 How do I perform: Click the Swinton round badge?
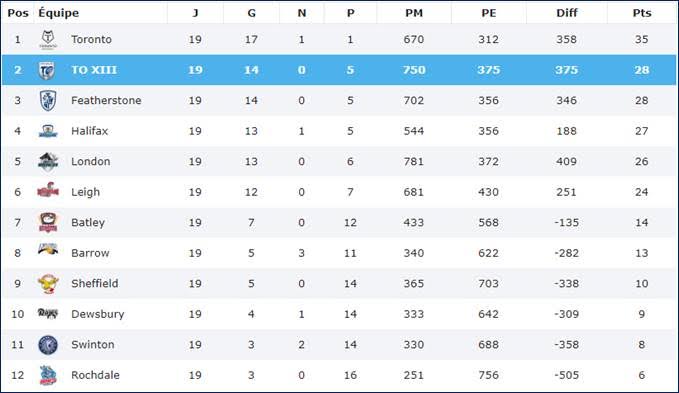(x=48, y=345)
